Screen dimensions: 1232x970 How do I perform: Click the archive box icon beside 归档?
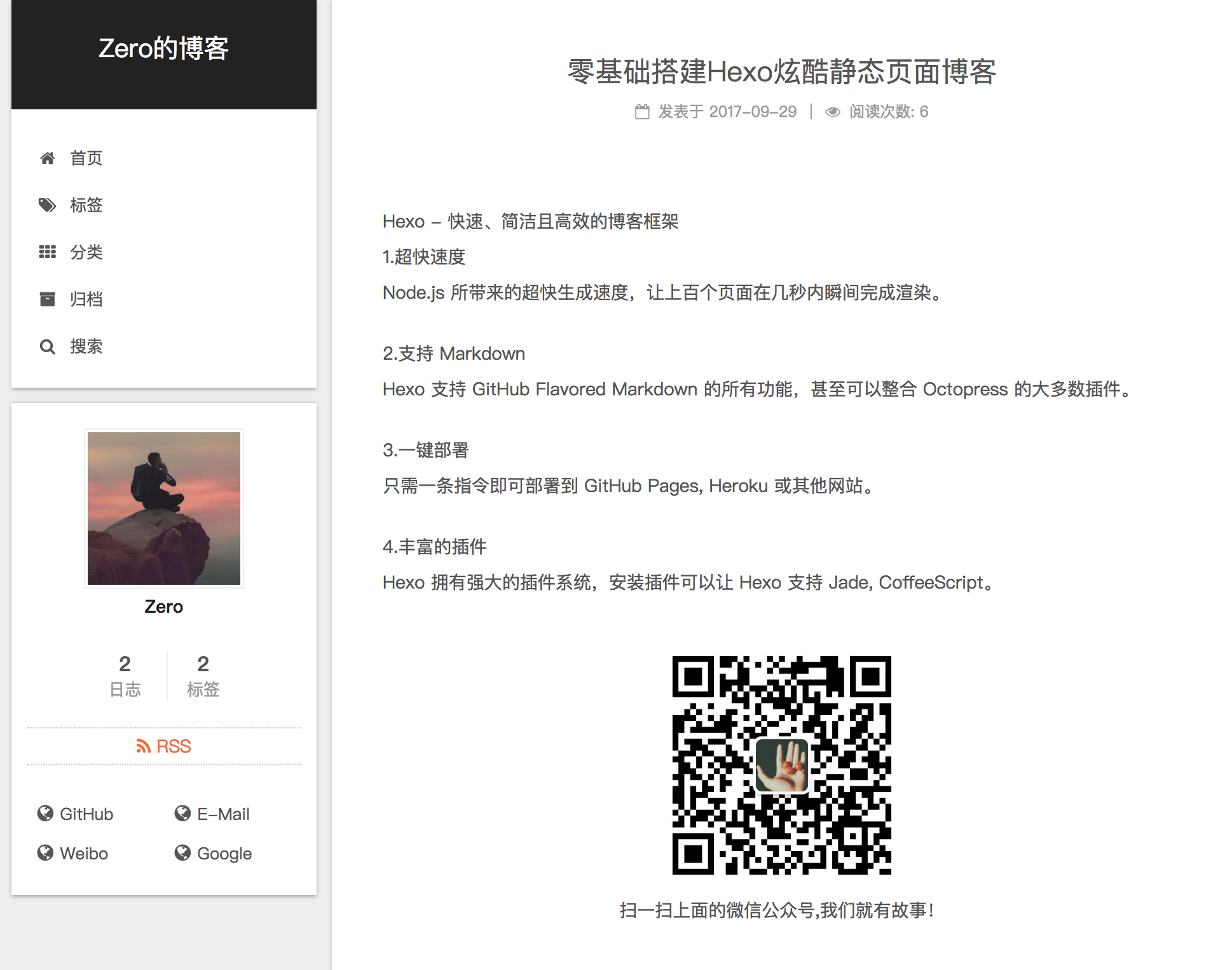pos(47,299)
